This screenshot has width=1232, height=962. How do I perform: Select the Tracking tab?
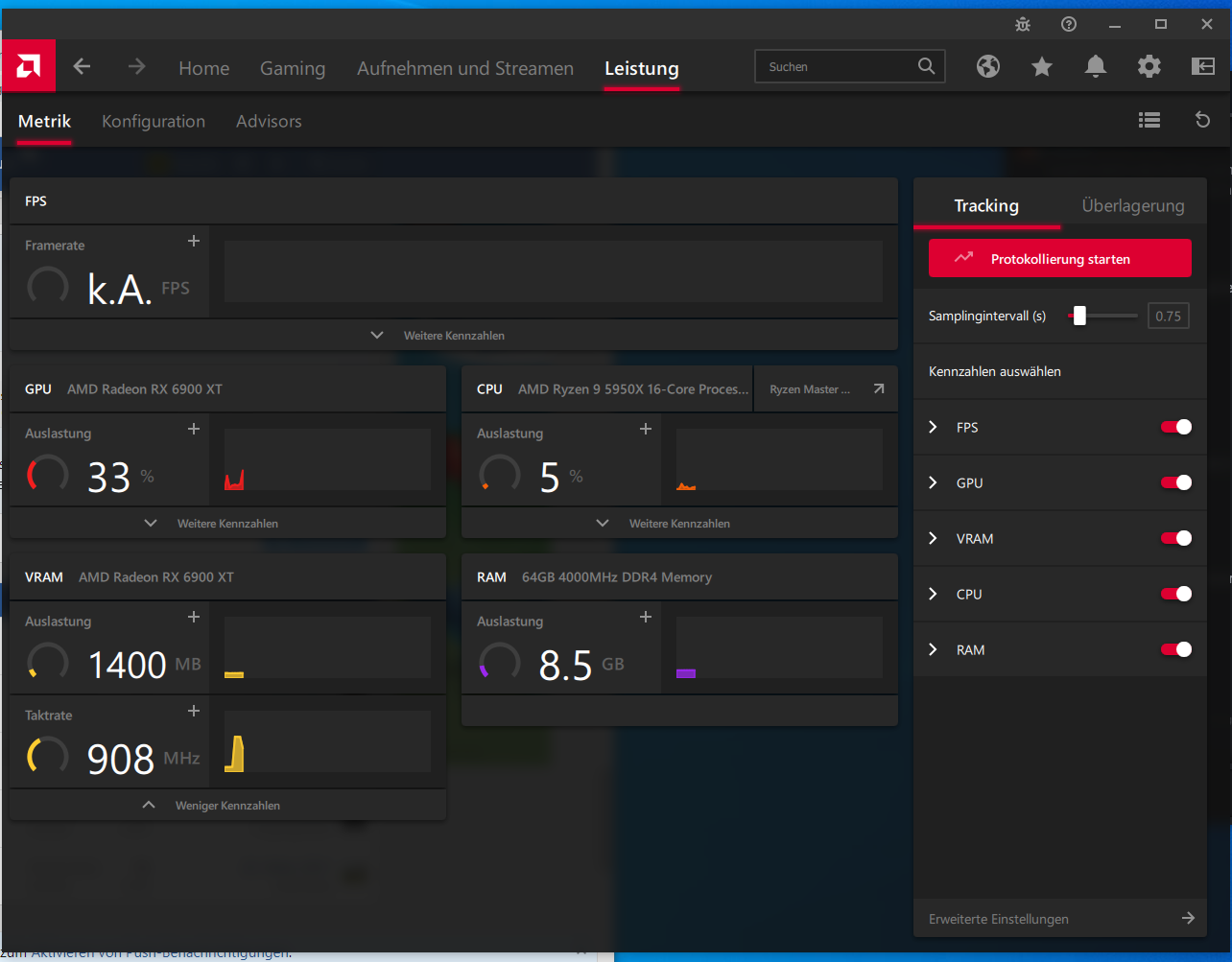coord(986,205)
